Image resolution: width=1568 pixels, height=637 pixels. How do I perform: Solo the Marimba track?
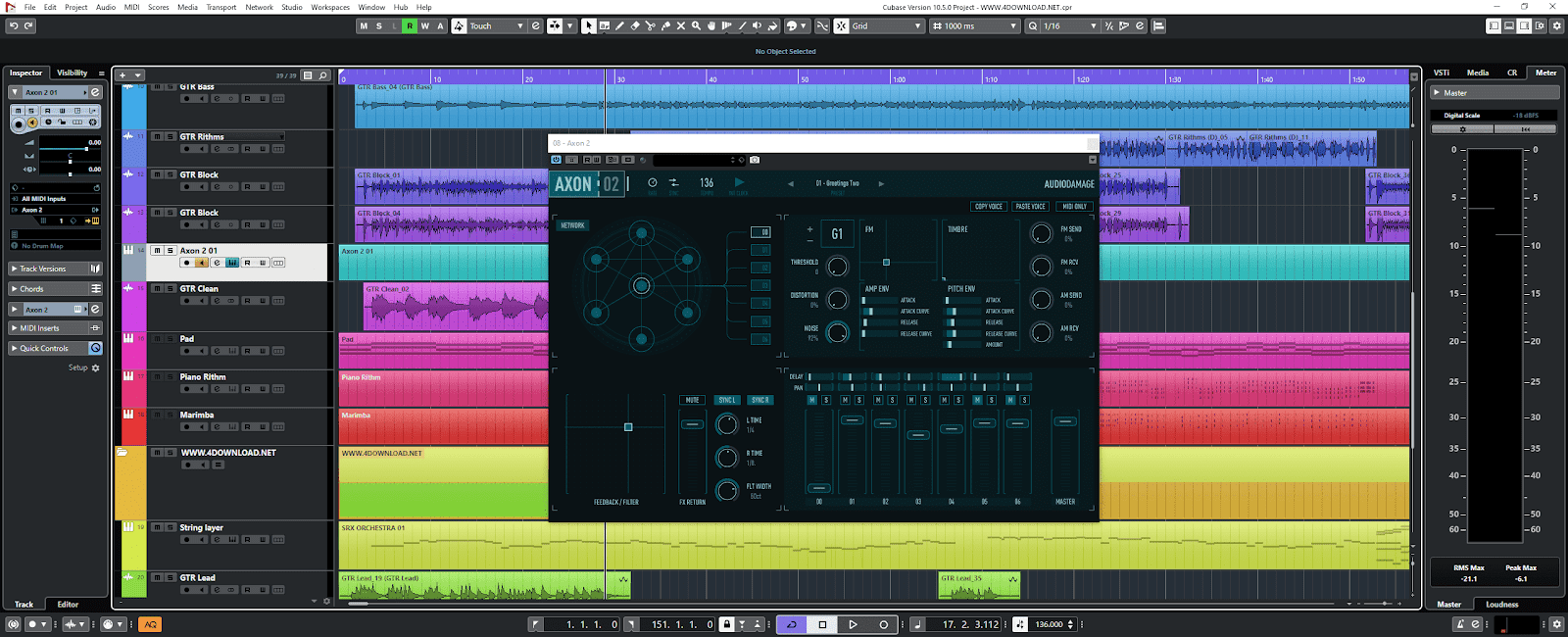(170, 416)
